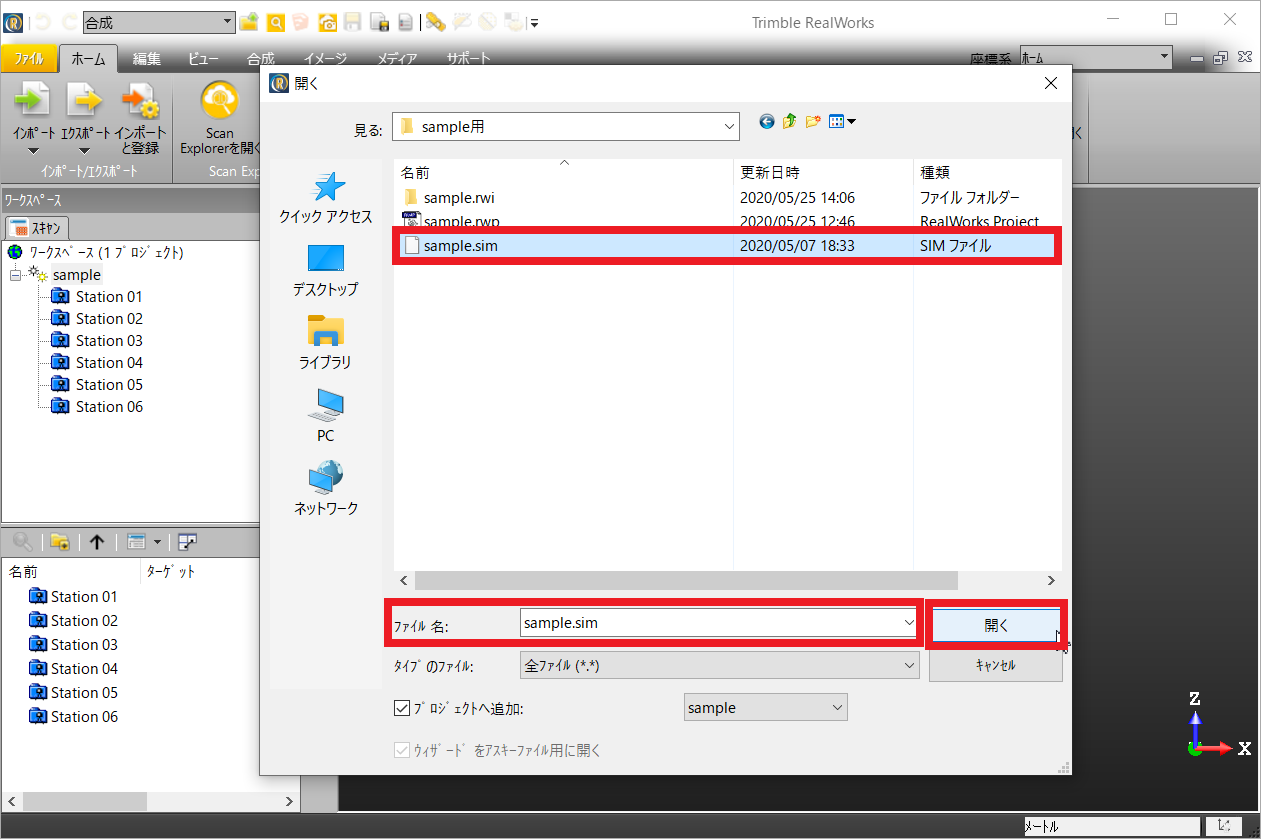Click the yellow magnifier icon in the quick access toolbar

[275, 22]
